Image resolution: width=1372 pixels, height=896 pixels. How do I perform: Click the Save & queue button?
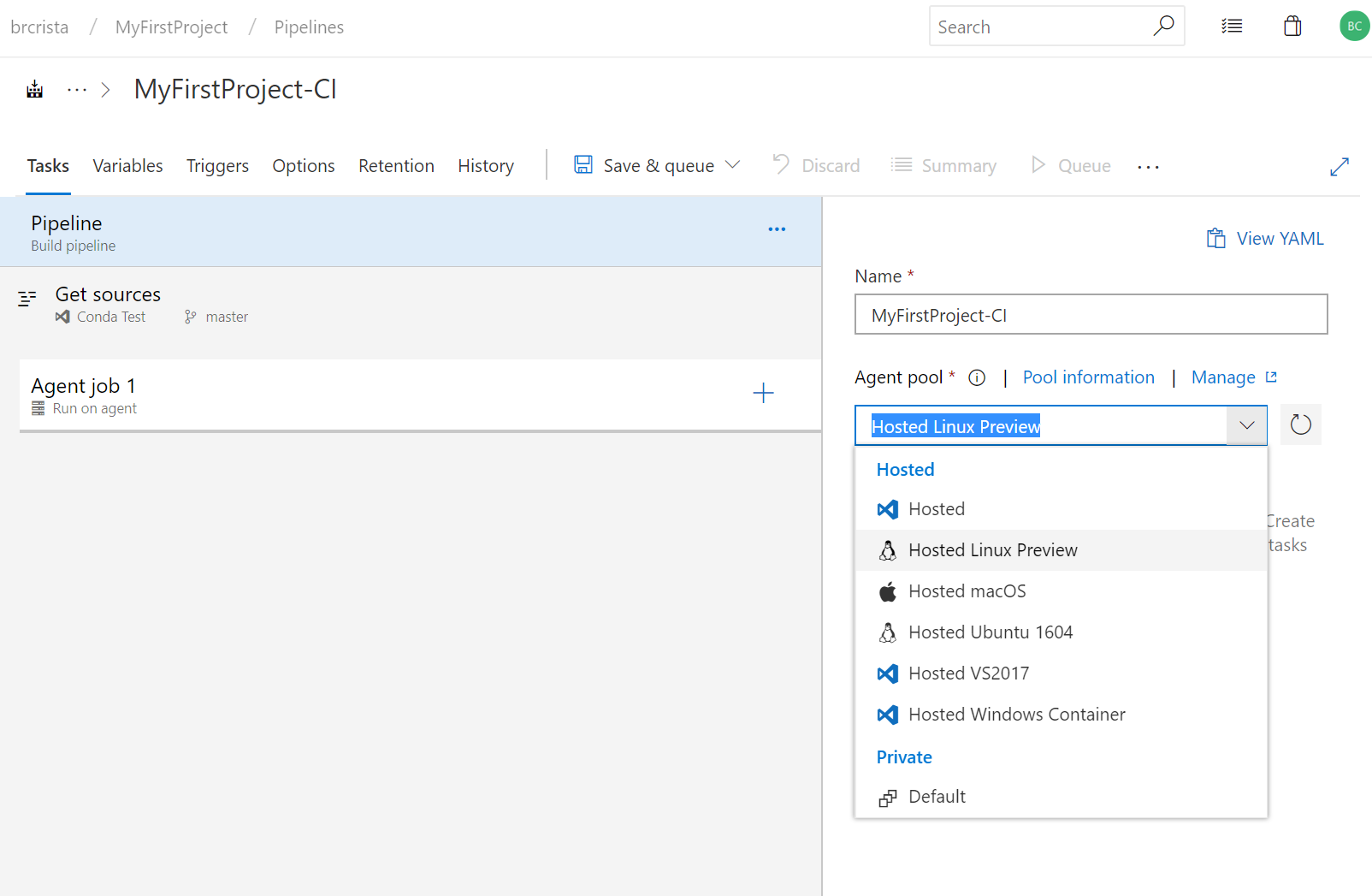657,165
